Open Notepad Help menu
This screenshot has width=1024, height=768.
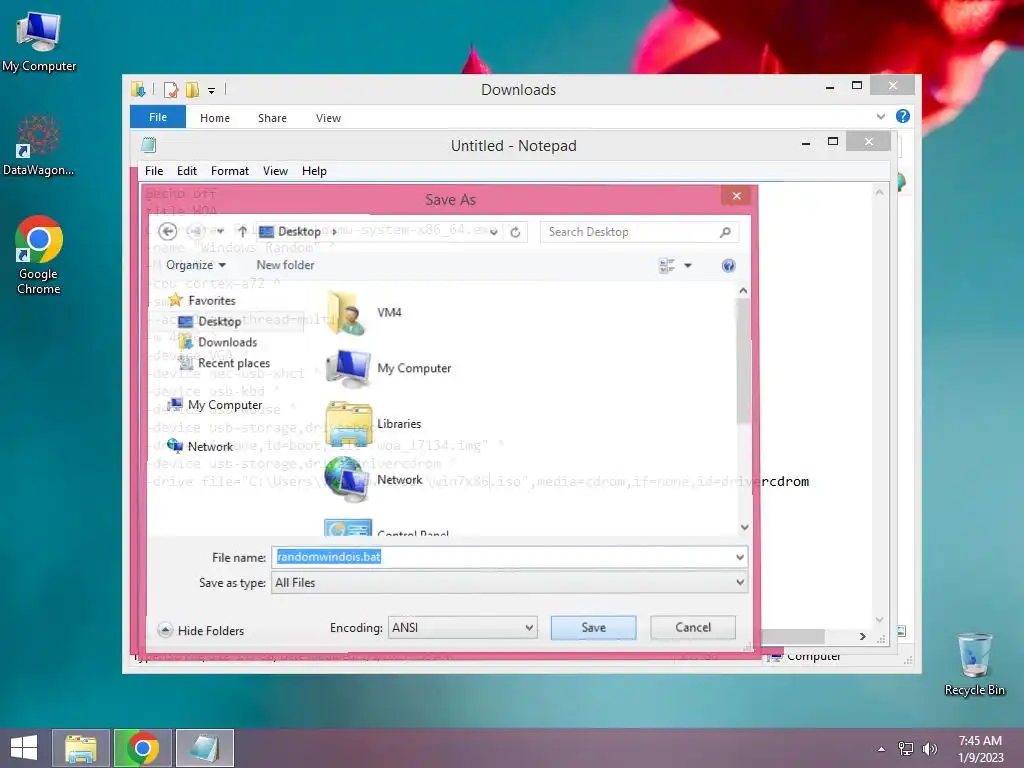point(314,171)
